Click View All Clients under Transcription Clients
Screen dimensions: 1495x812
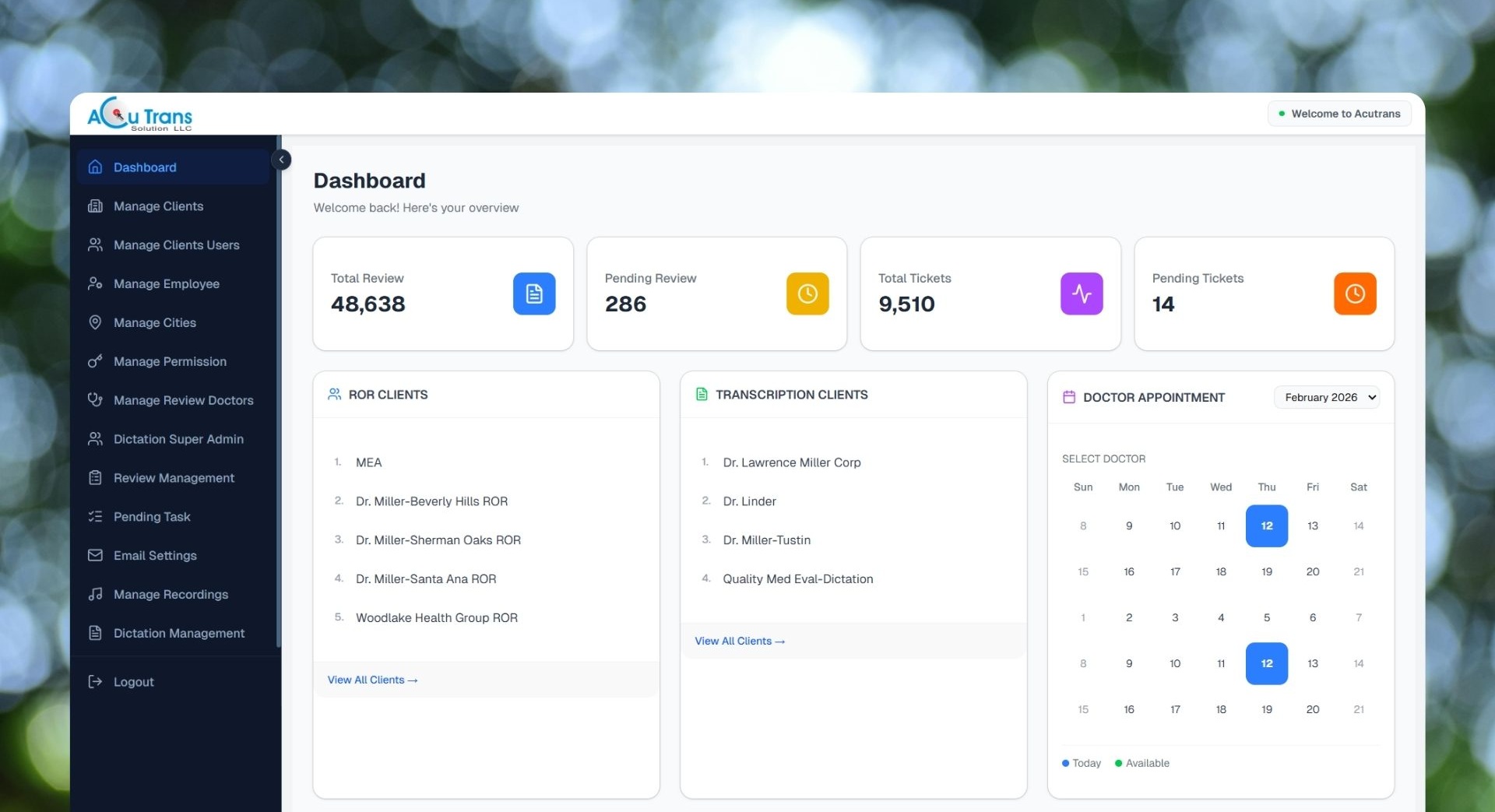click(x=740, y=641)
